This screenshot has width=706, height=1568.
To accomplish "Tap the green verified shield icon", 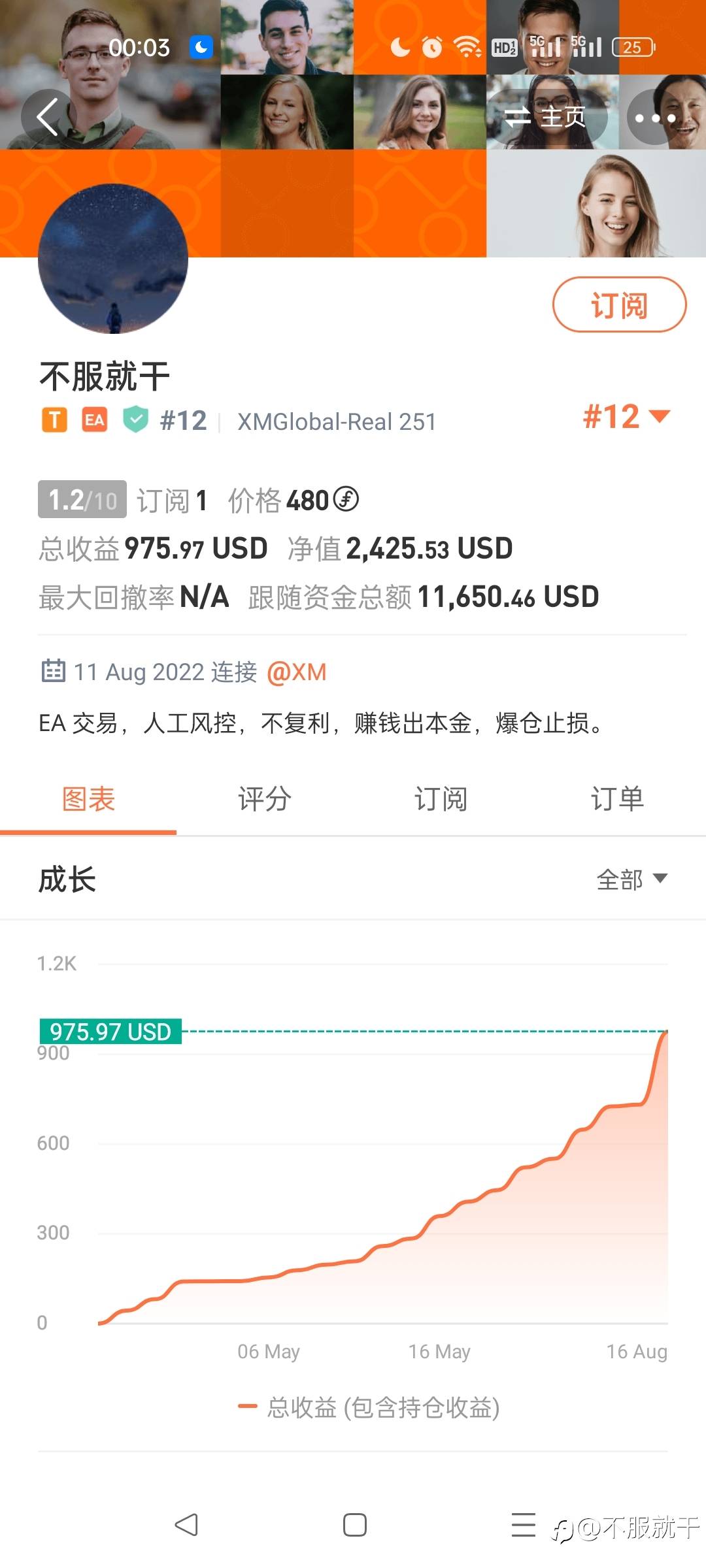I will coord(136,419).
